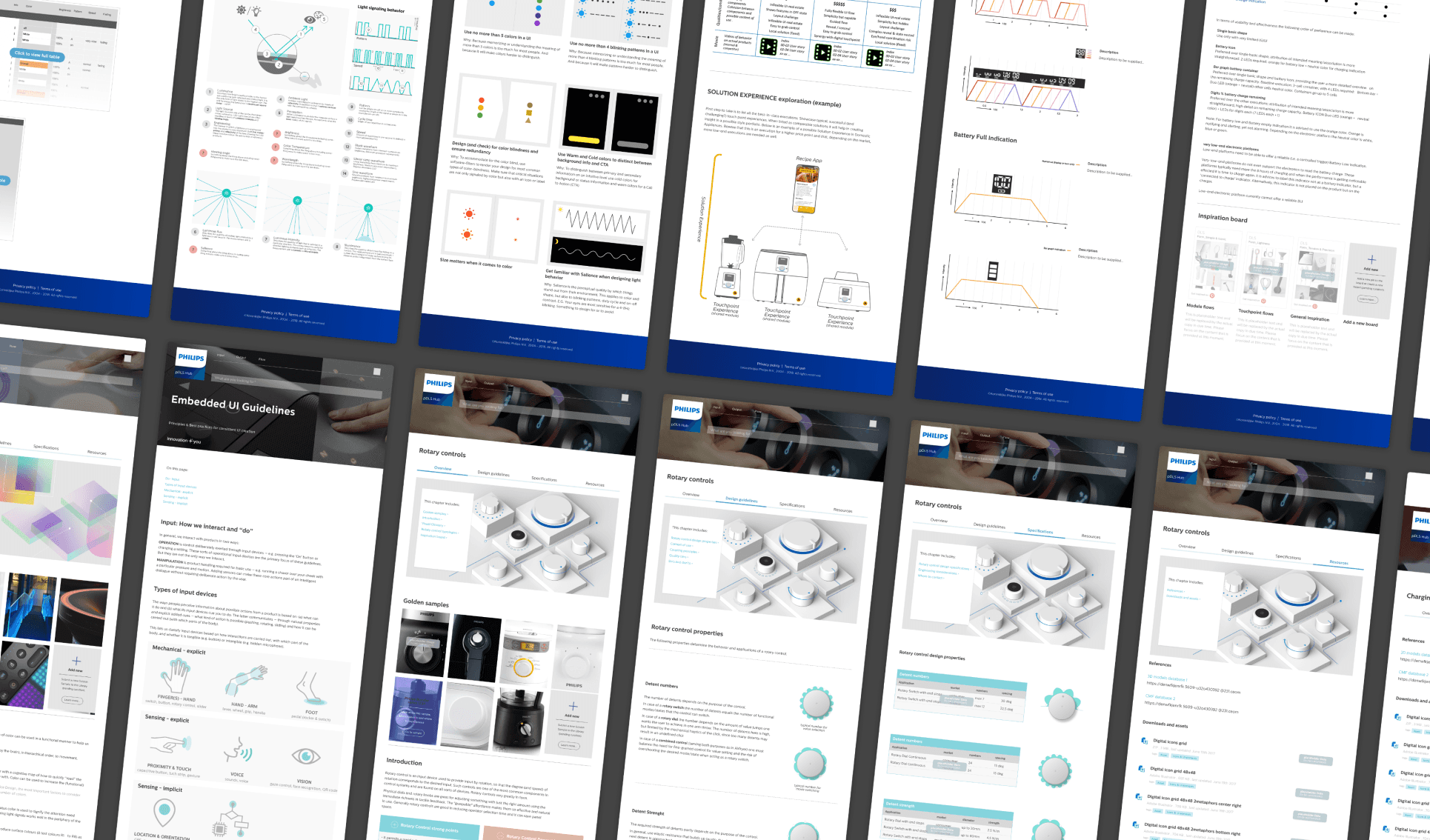Viewport: 1430px width, 840px height.
Task: Click the movie icon under the $$$$$ column
Action: 822,52
